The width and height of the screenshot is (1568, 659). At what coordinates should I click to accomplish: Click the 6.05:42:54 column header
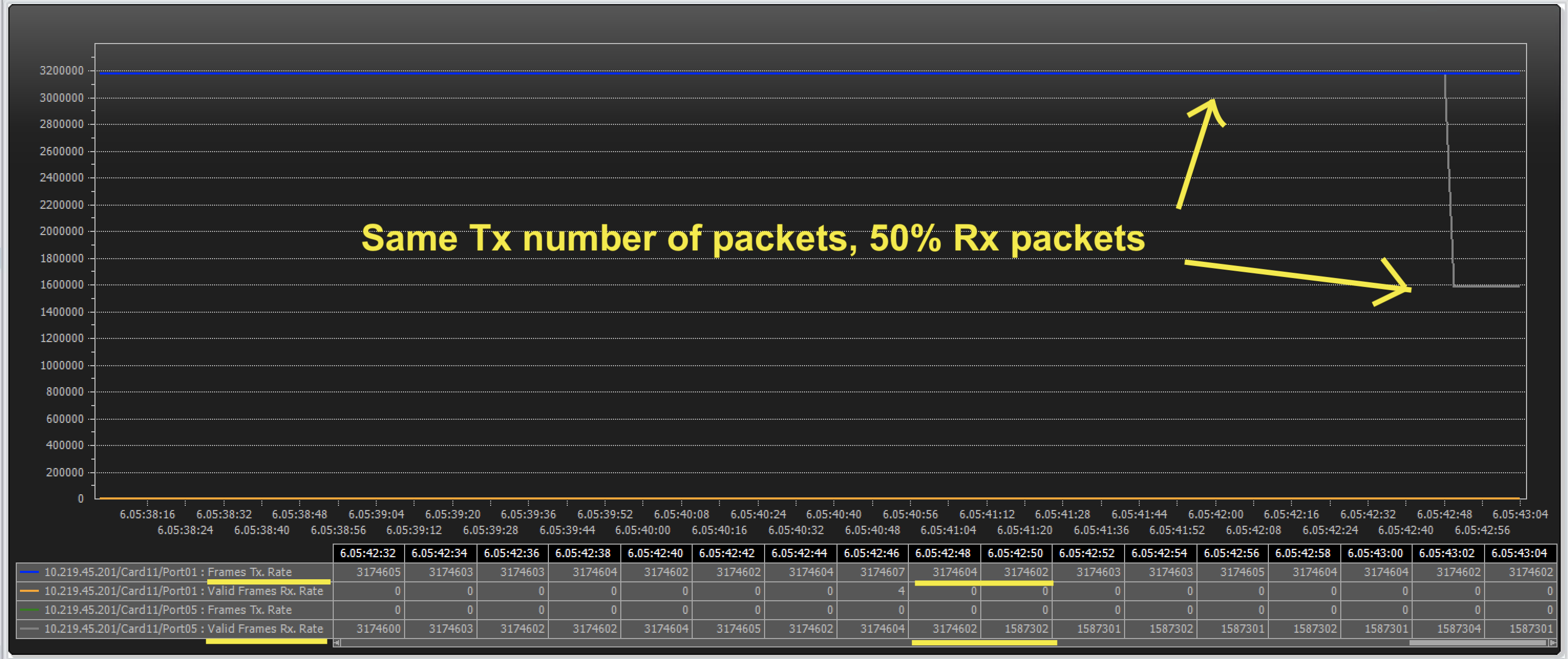[x=1160, y=553]
